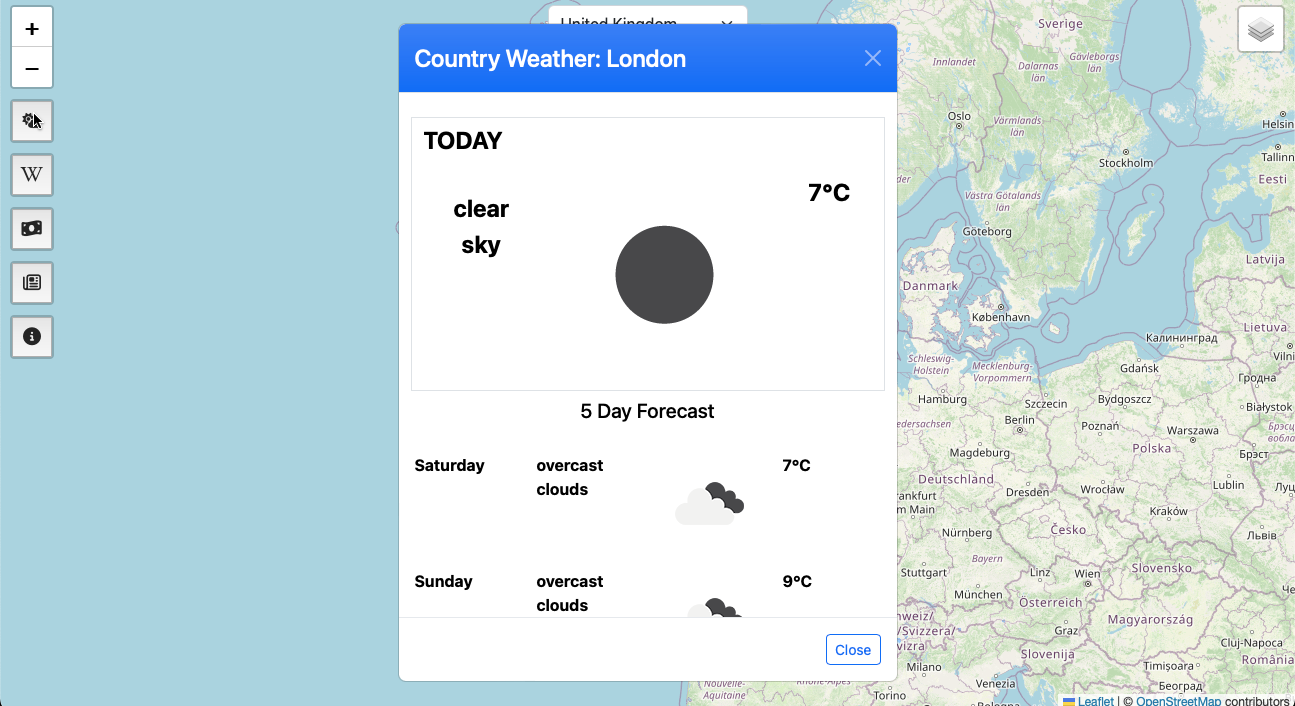
Task: Open the Wikipedia info button
Action: 32,175
